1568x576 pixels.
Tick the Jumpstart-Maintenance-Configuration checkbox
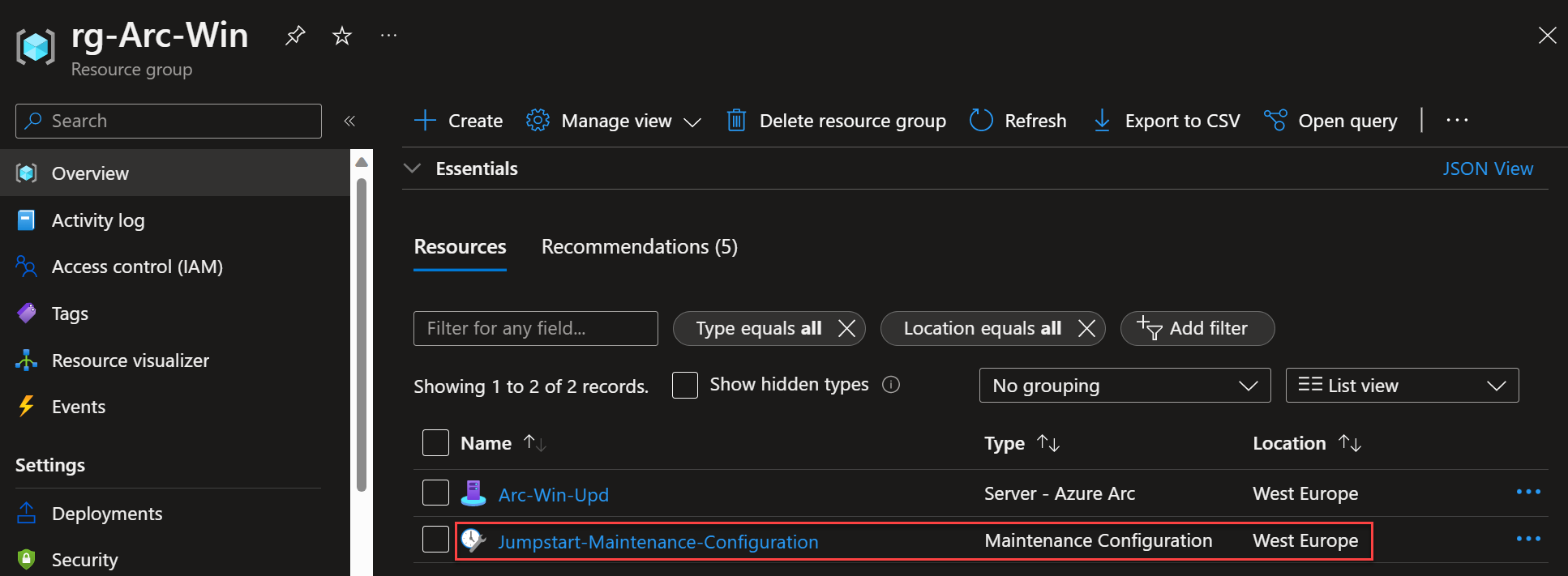(435, 540)
